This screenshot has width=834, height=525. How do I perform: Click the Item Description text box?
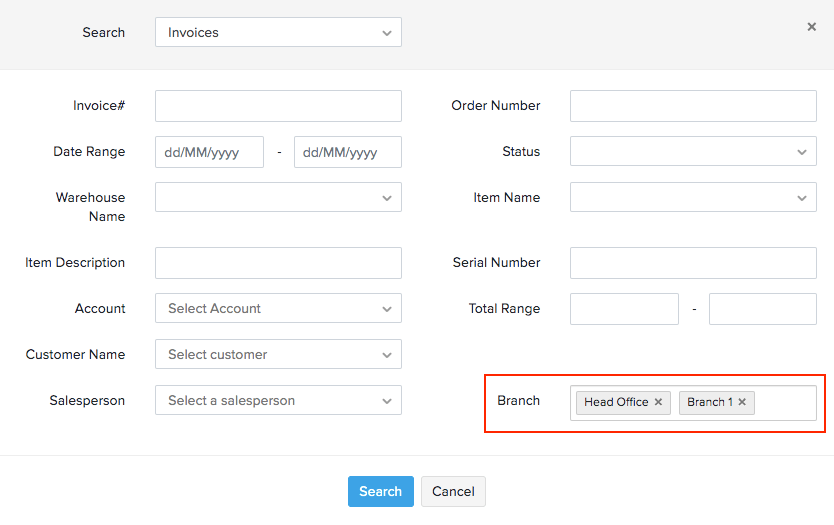278,263
